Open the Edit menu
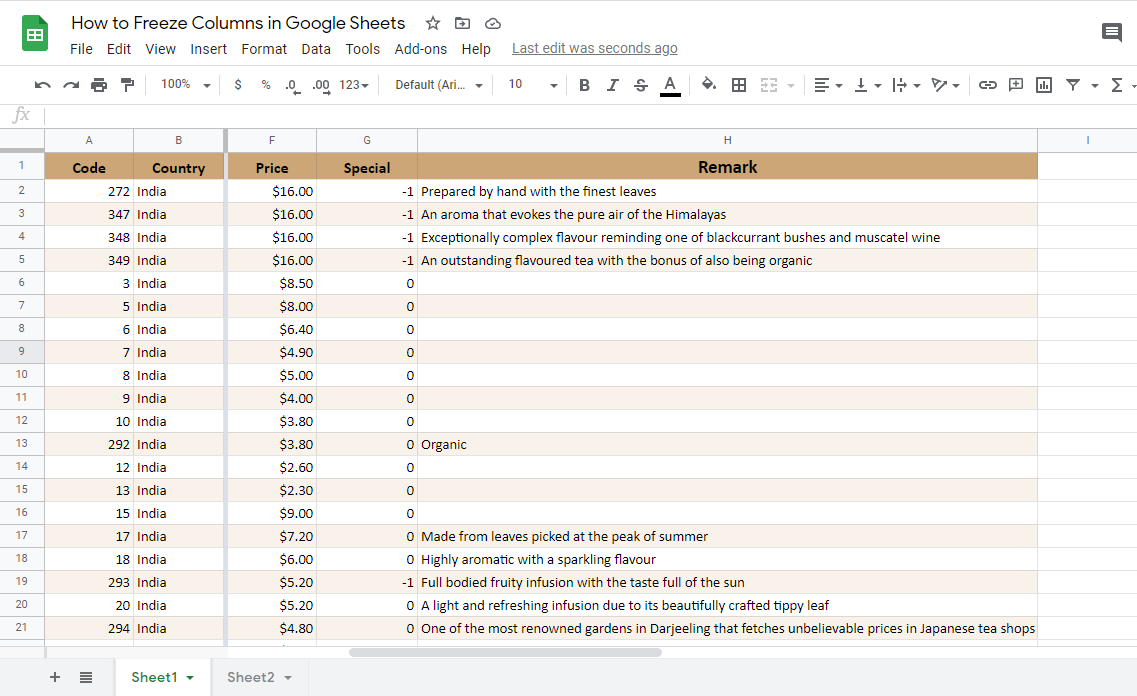The width and height of the screenshot is (1137, 696). coord(118,49)
